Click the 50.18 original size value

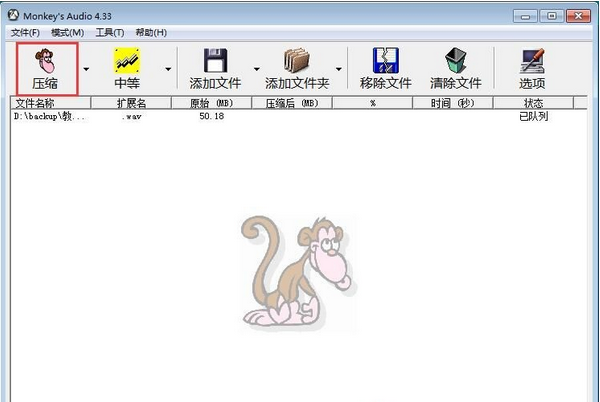click(x=212, y=116)
